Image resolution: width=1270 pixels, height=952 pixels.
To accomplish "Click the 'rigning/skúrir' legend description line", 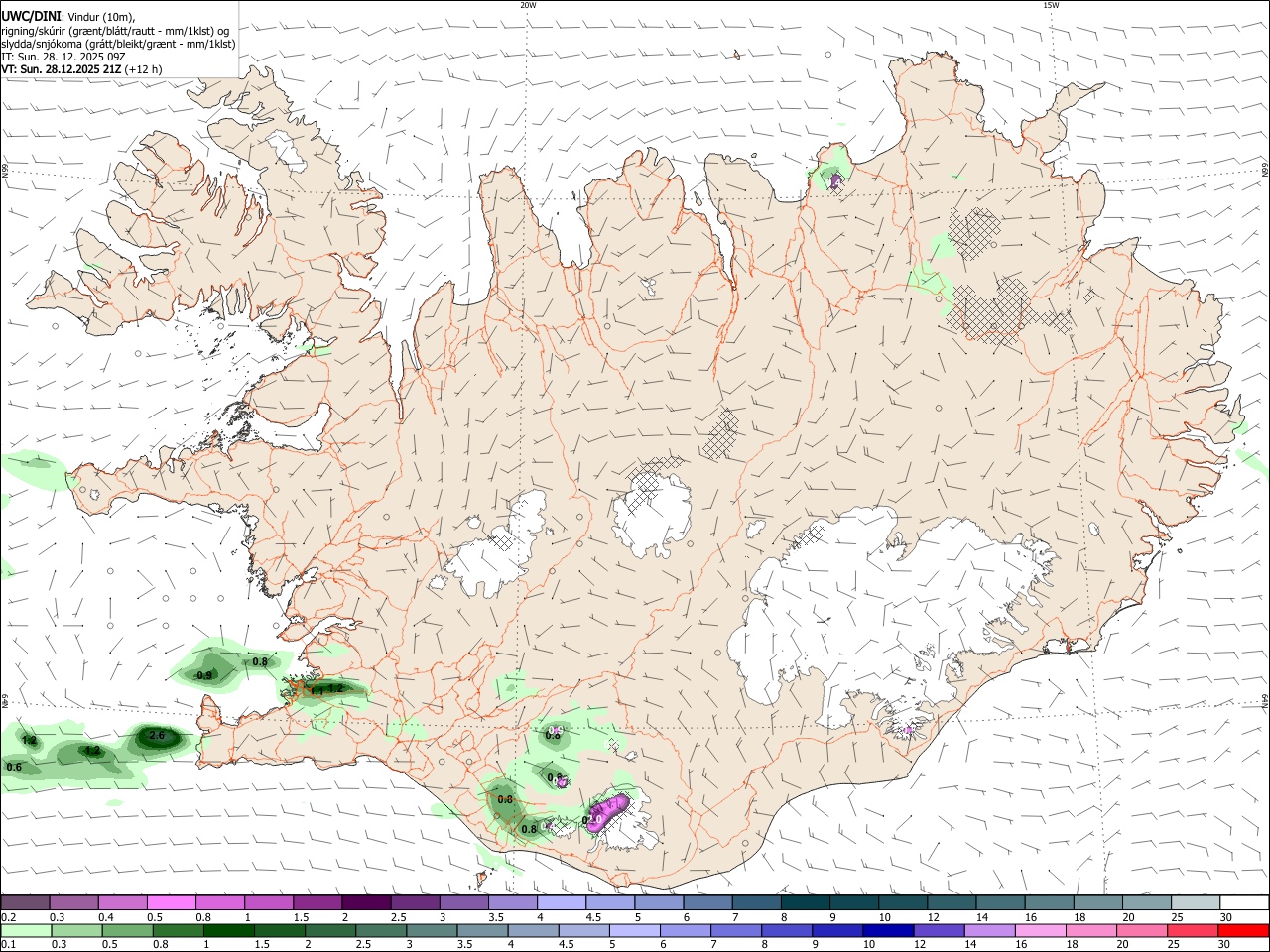I will (x=116, y=31).
